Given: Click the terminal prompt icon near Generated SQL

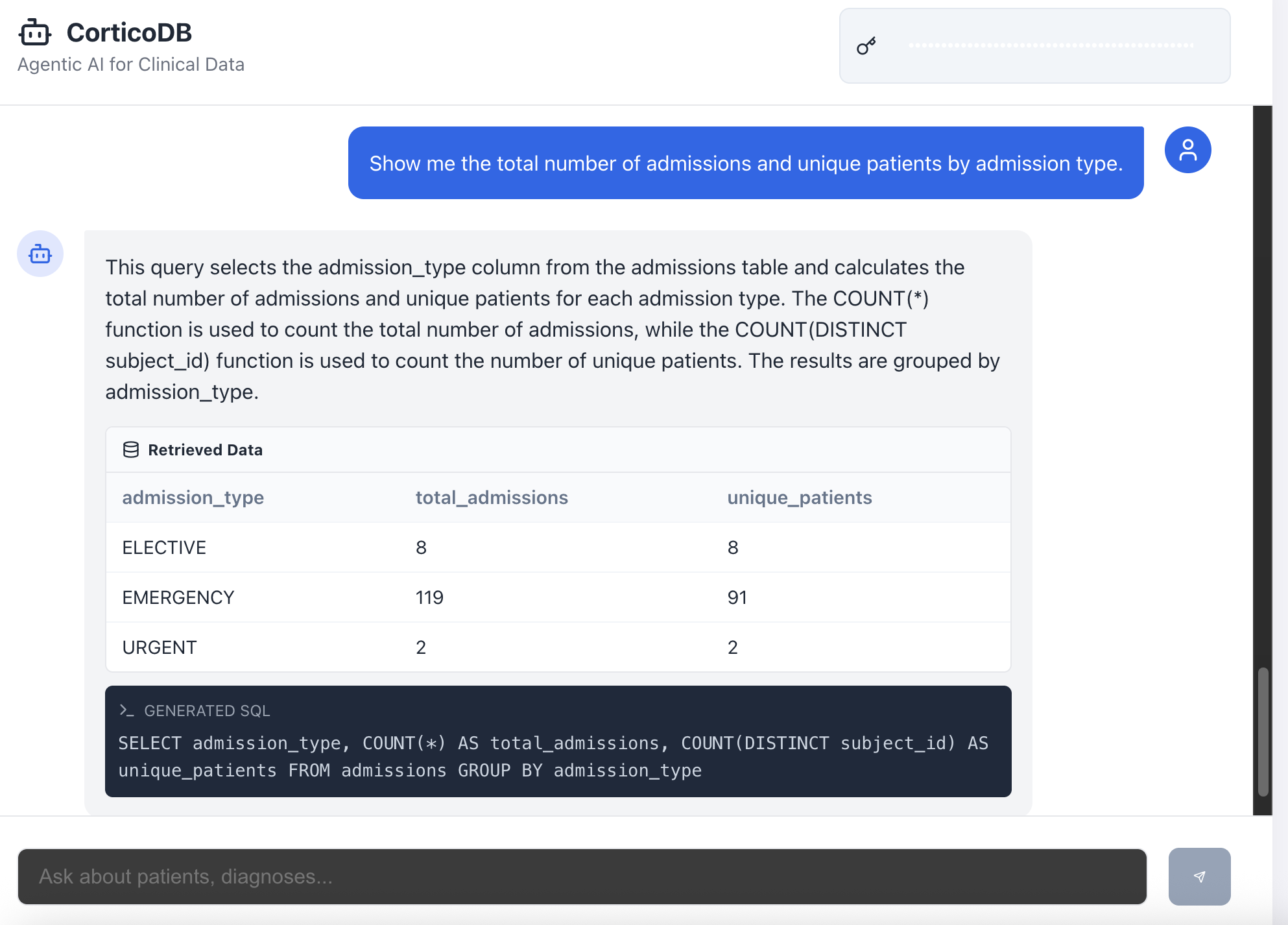Looking at the screenshot, I should point(126,710).
